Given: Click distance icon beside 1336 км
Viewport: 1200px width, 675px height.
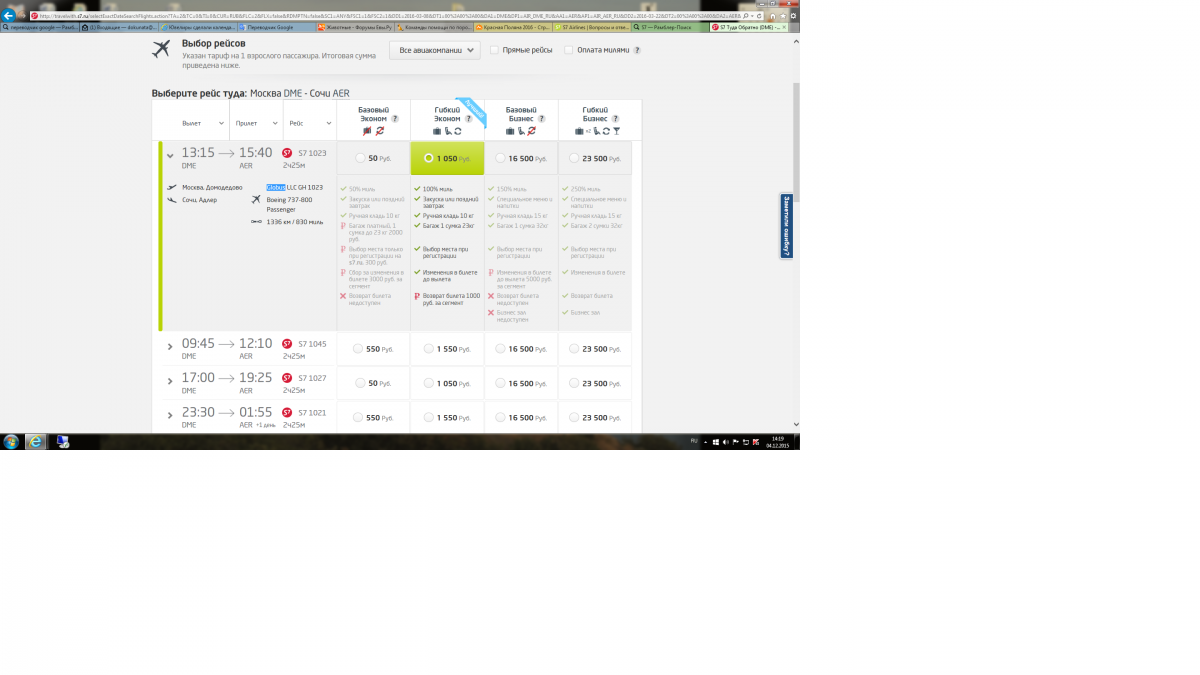Looking at the screenshot, I should point(257,221).
